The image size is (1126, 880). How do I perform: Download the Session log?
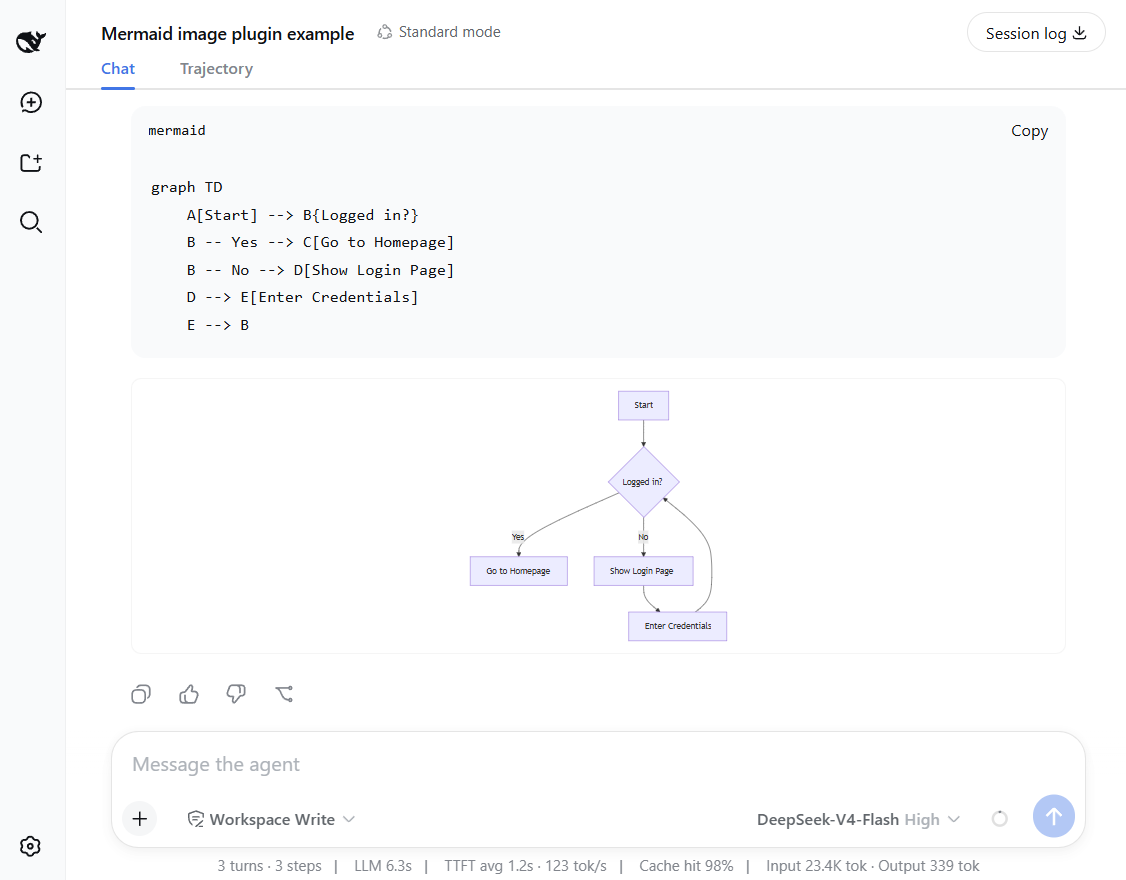coord(1036,33)
